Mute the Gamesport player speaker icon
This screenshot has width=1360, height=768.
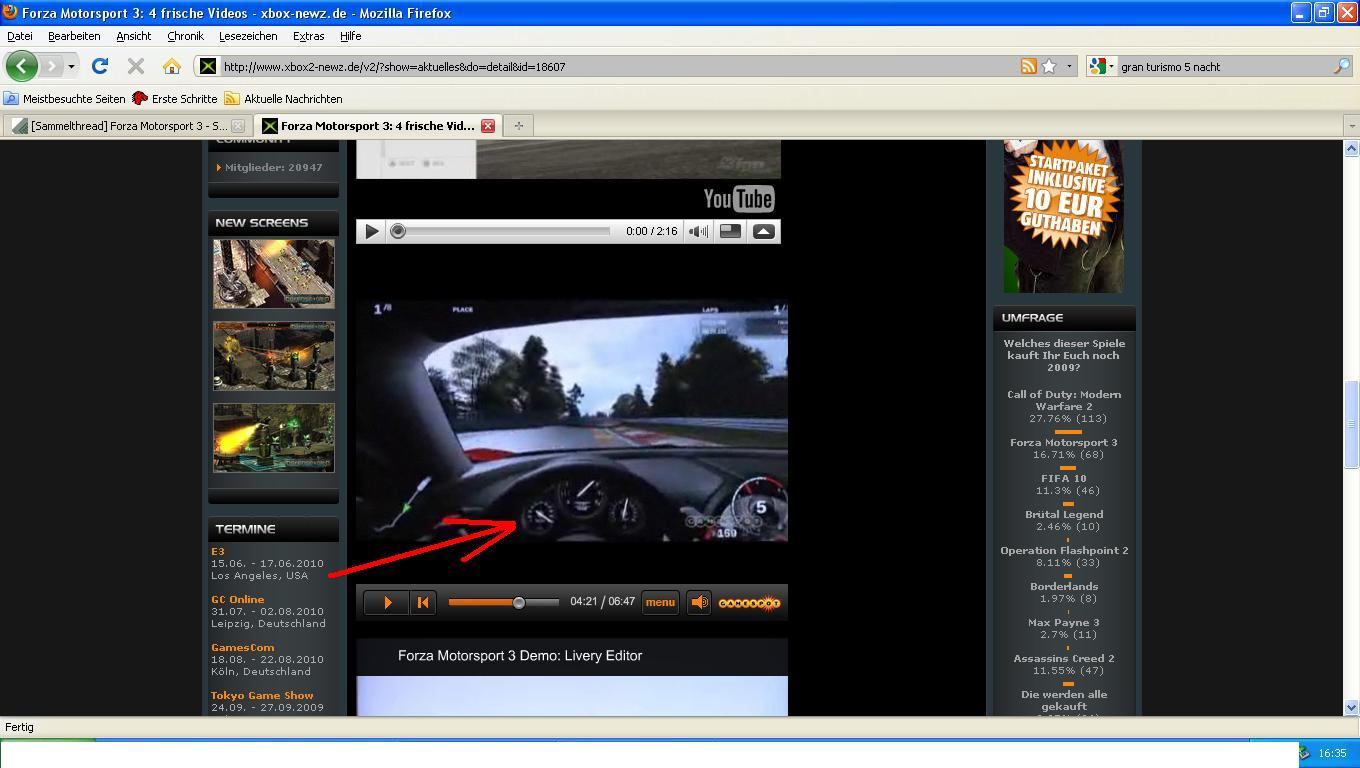click(x=699, y=602)
